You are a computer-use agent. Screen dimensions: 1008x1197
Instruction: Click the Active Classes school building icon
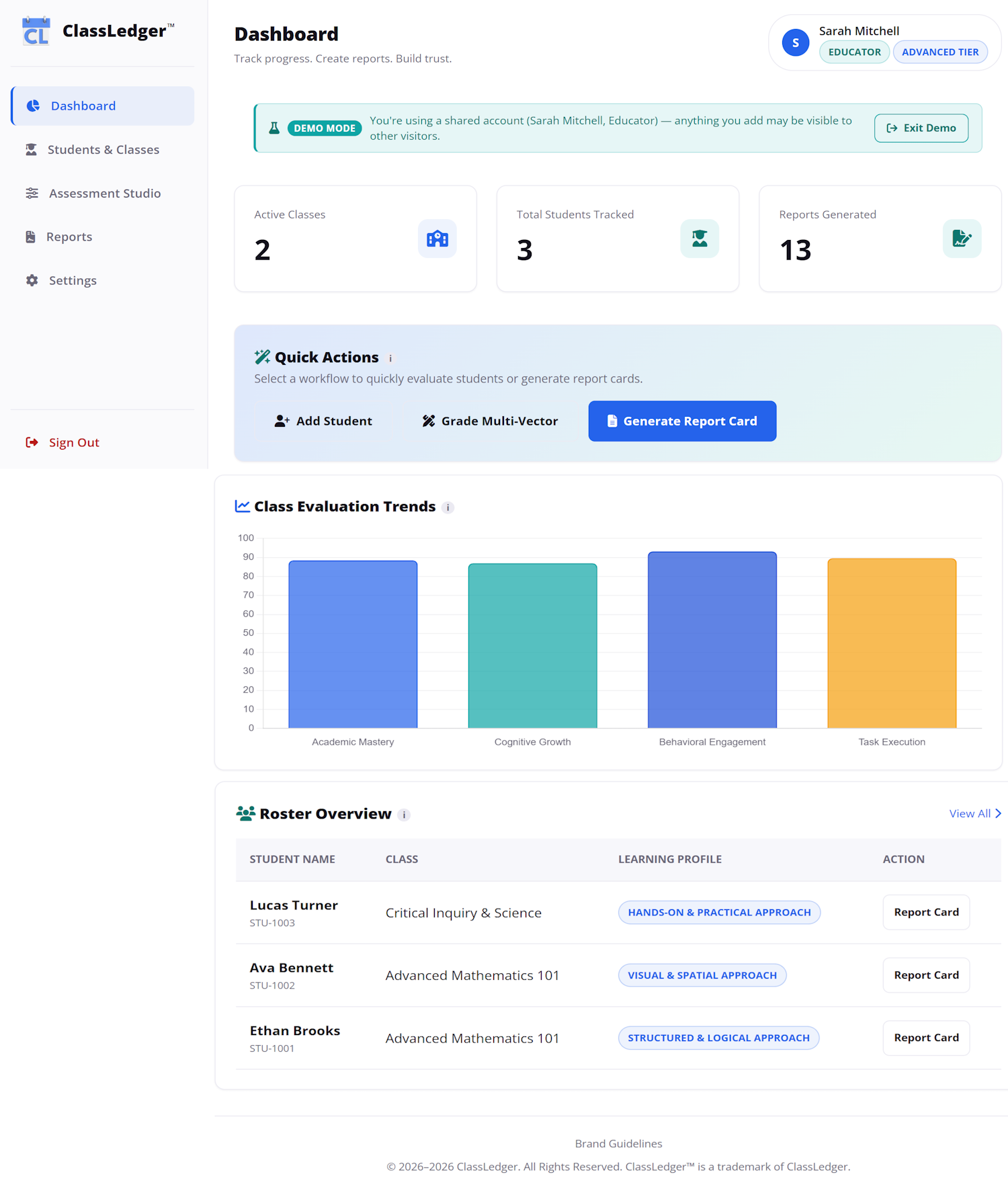pyautogui.click(x=437, y=239)
